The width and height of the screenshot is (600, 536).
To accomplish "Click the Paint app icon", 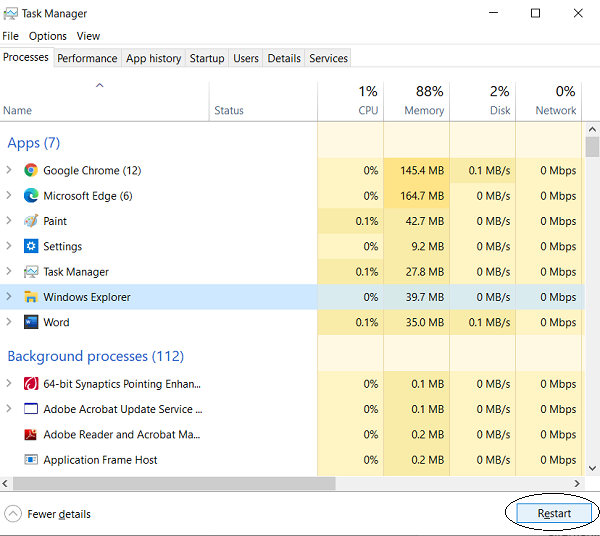I will (x=31, y=221).
